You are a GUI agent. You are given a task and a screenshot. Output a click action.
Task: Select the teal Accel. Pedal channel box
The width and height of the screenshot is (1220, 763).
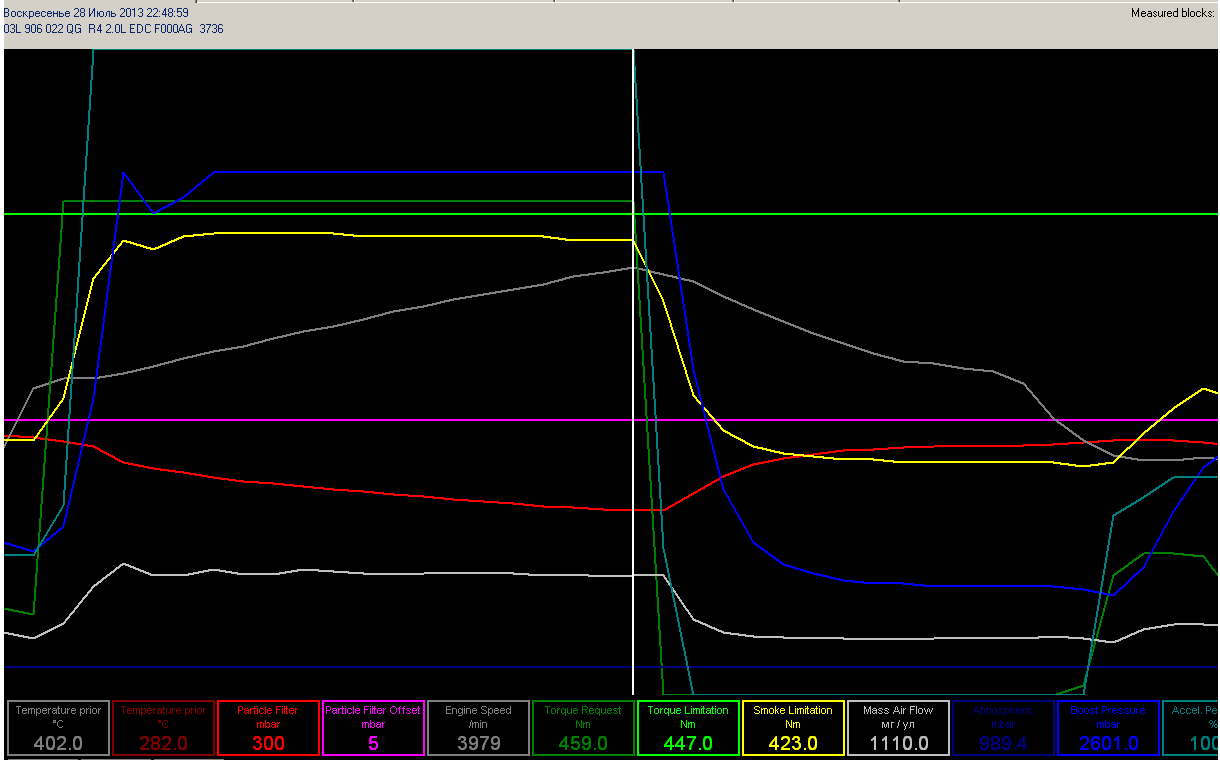(1191, 727)
